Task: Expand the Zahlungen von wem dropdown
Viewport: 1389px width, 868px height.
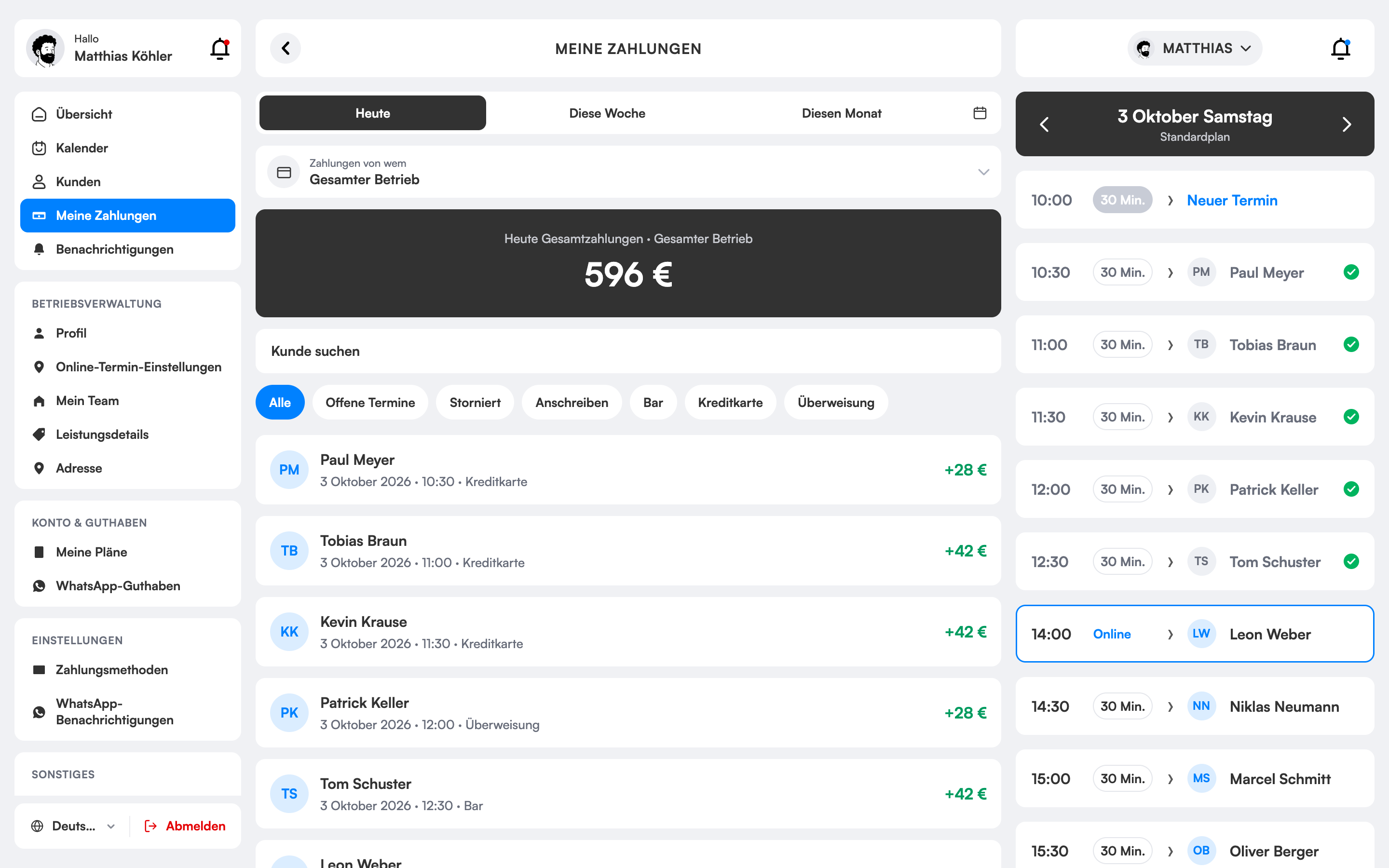Action: coord(628,172)
